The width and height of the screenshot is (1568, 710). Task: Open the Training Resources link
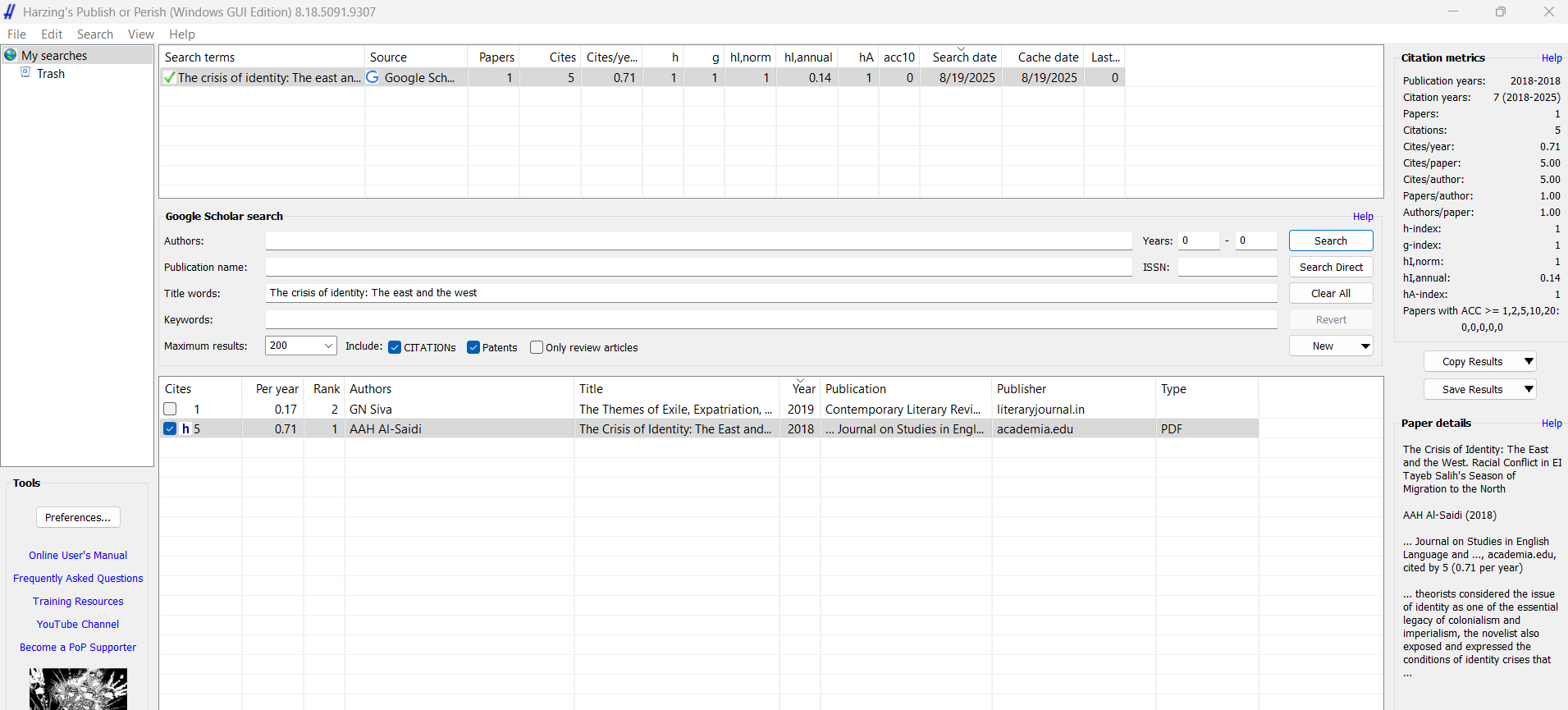pyautogui.click(x=78, y=602)
